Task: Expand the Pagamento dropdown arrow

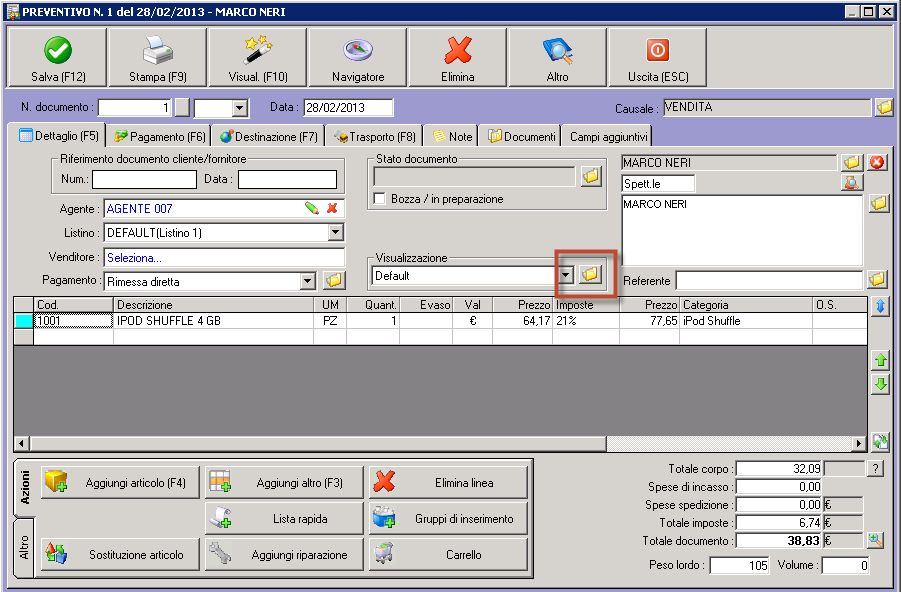Action: click(x=308, y=281)
